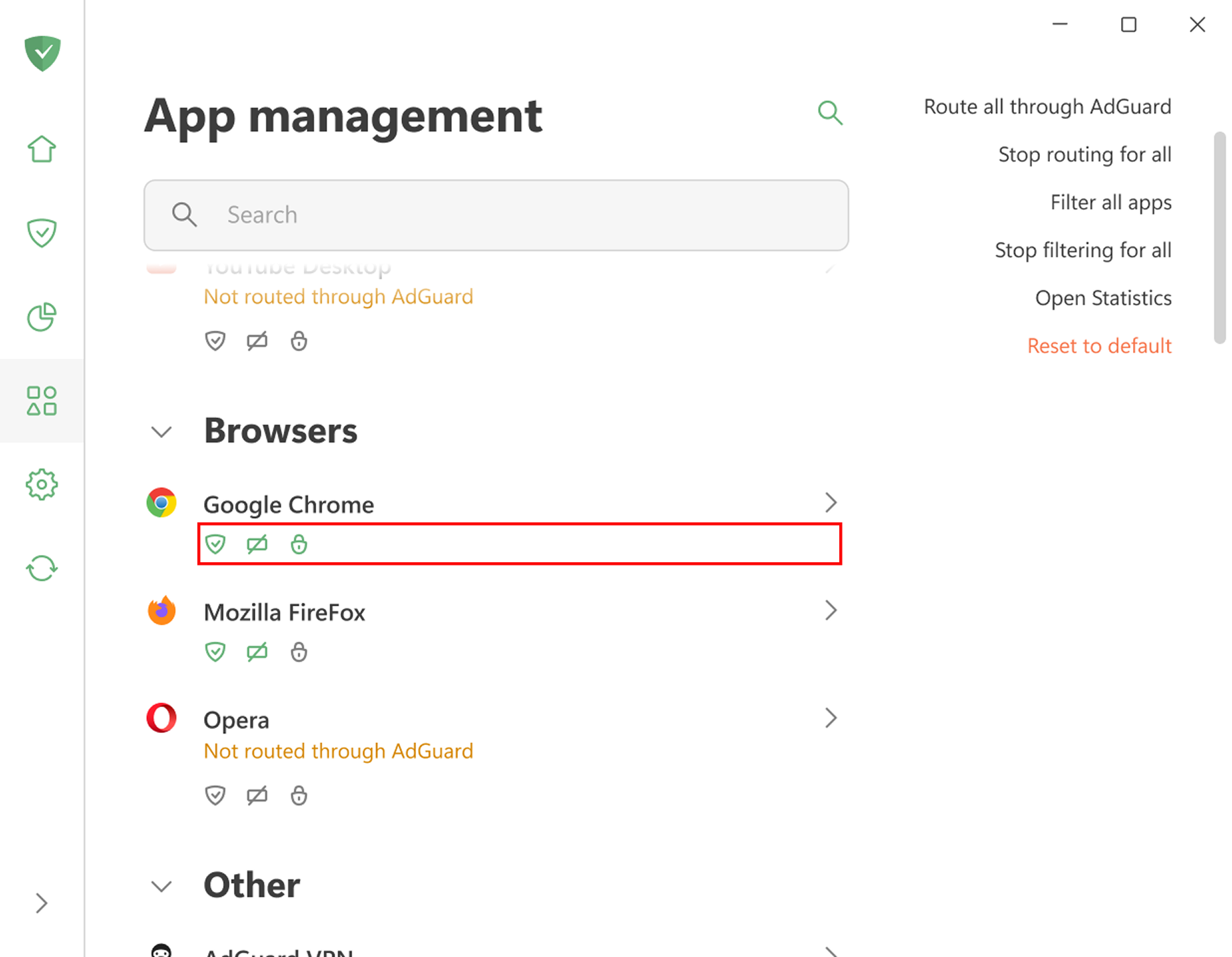Click Stop filtering for all
This screenshot has height=957, width=1232.
[1082, 250]
